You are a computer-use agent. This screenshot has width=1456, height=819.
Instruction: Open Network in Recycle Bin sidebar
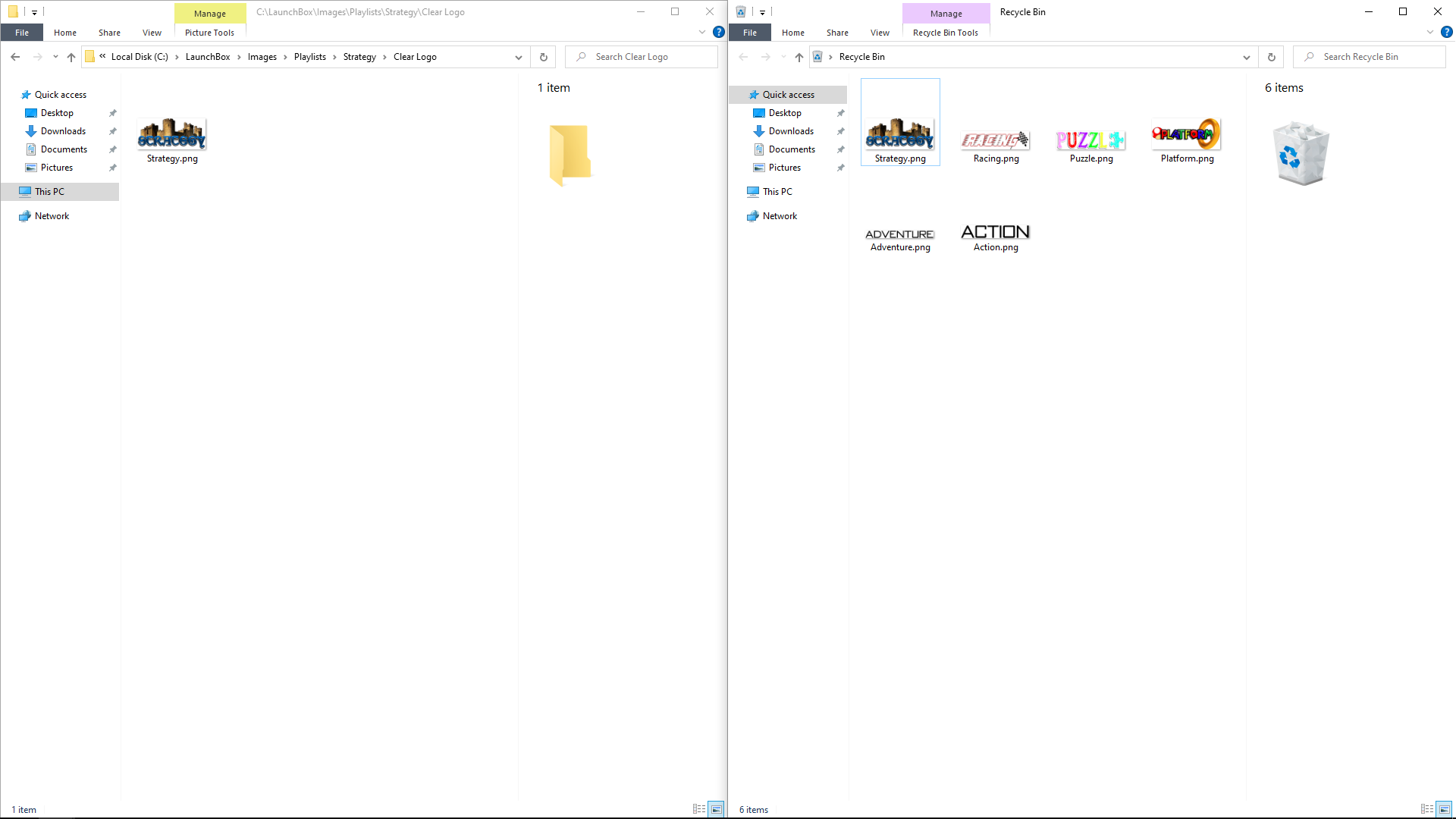coord(780,216)
